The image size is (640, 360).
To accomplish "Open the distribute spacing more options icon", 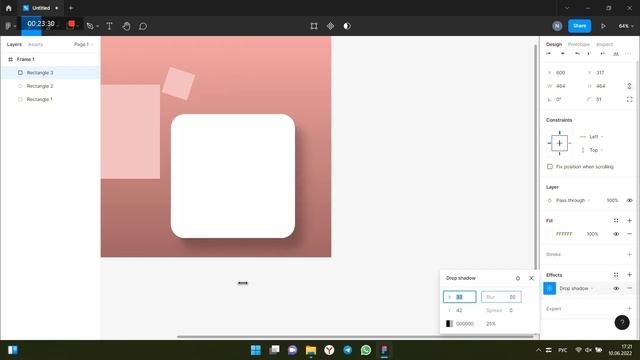I will 628,54.
